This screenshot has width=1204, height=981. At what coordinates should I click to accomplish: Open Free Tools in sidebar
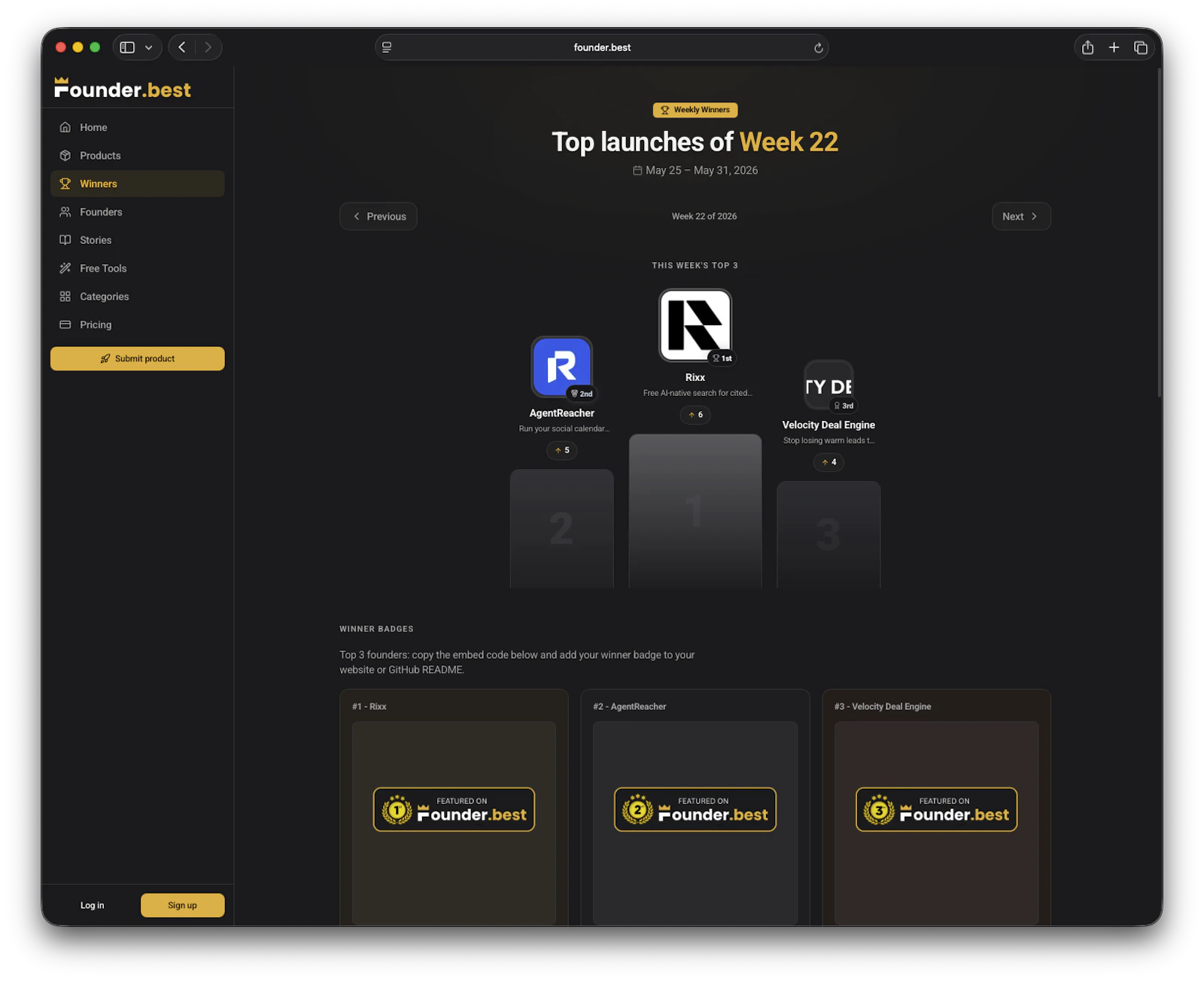point(137,269)
